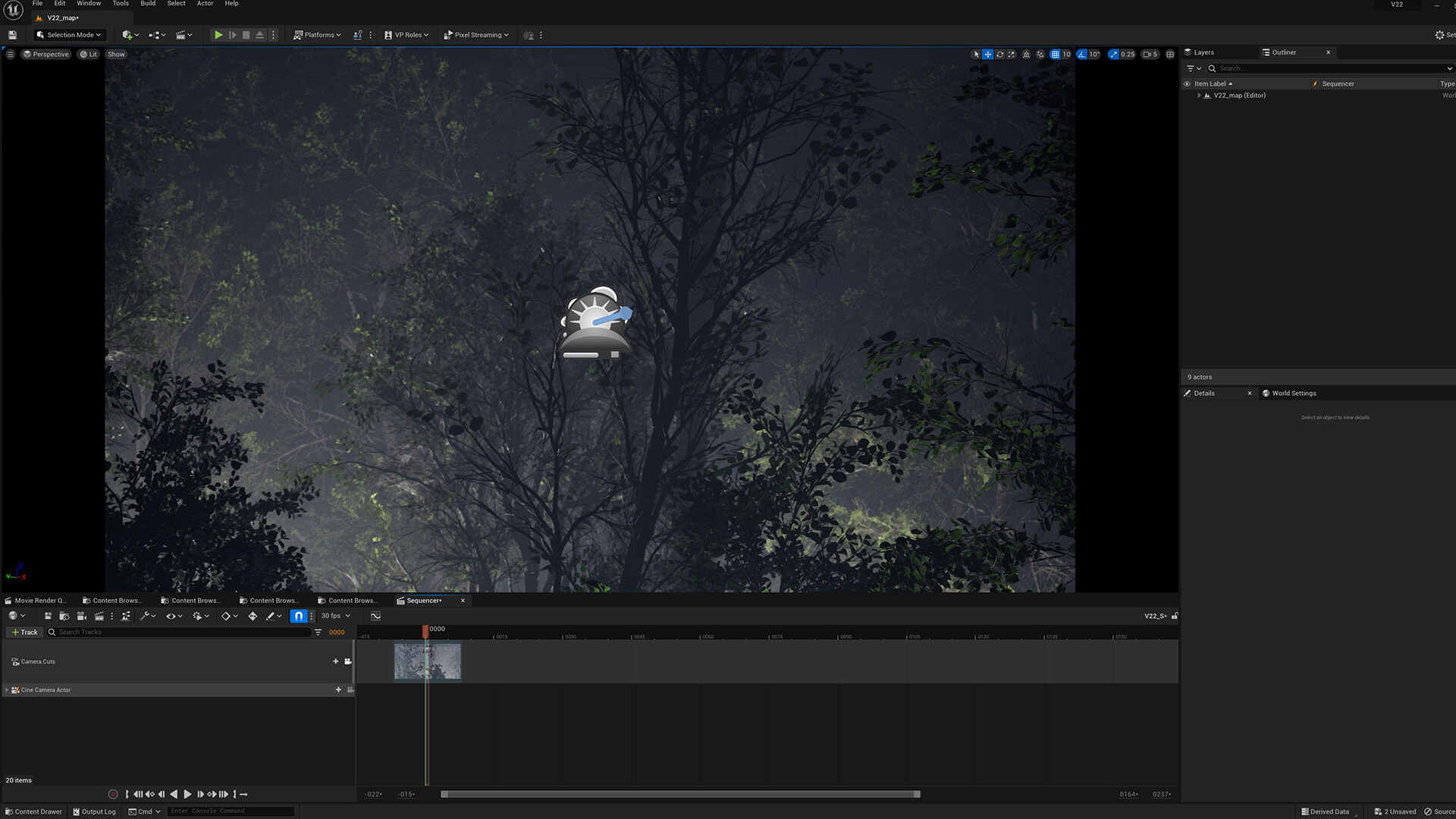Toggle sequencer snapping magnet icon
This screenshot has width=1456, height=819.
click(299, 616)
